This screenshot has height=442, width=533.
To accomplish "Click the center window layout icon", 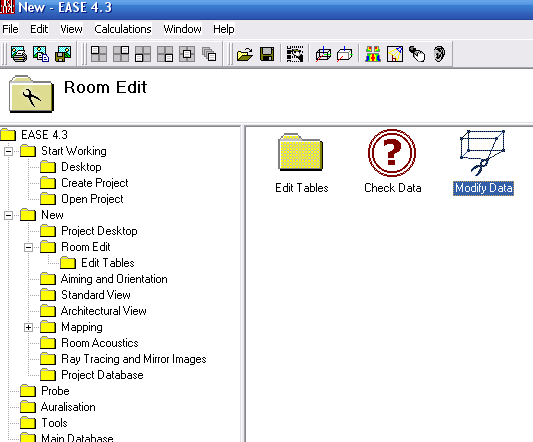I will point(187,54).
